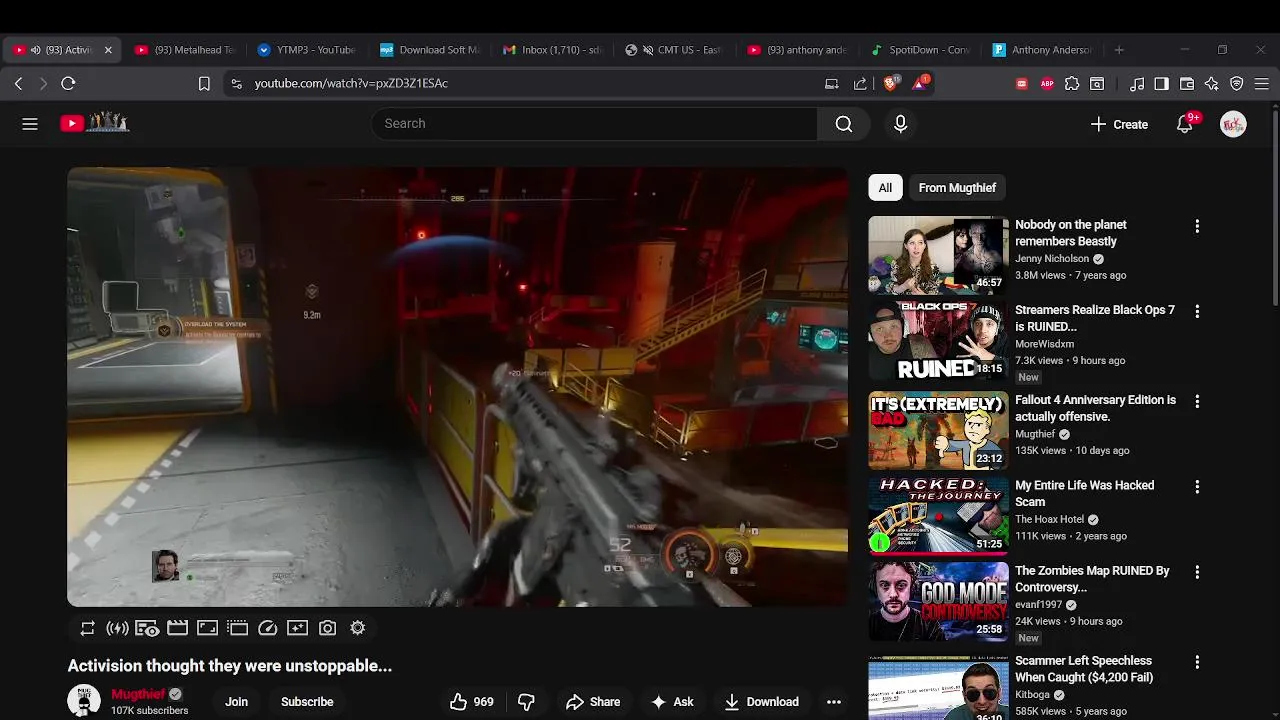Click the magnifier search button

pyautogui.click(x=844, y=124)
